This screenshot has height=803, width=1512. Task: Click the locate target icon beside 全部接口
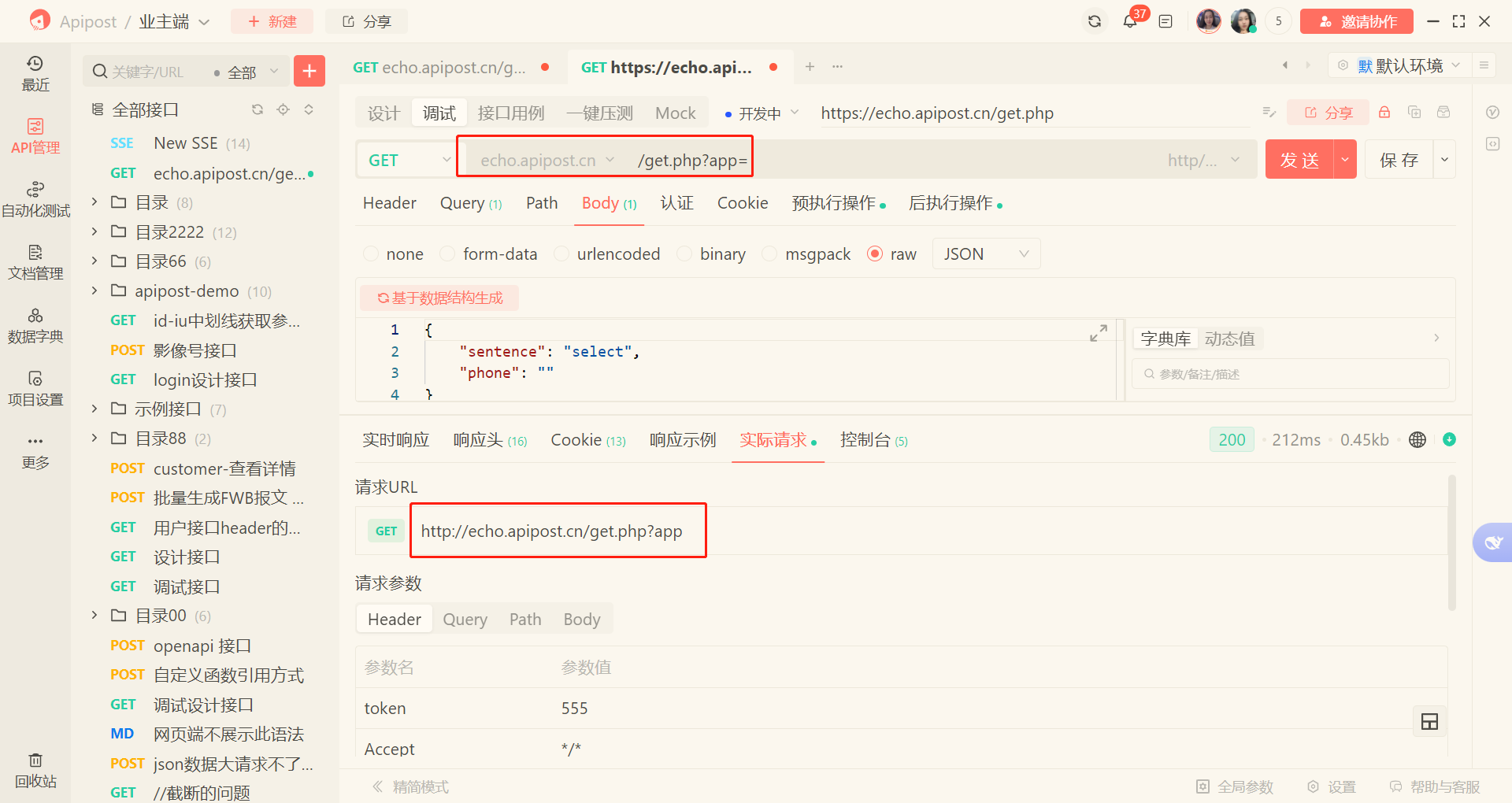click(283, 109)
